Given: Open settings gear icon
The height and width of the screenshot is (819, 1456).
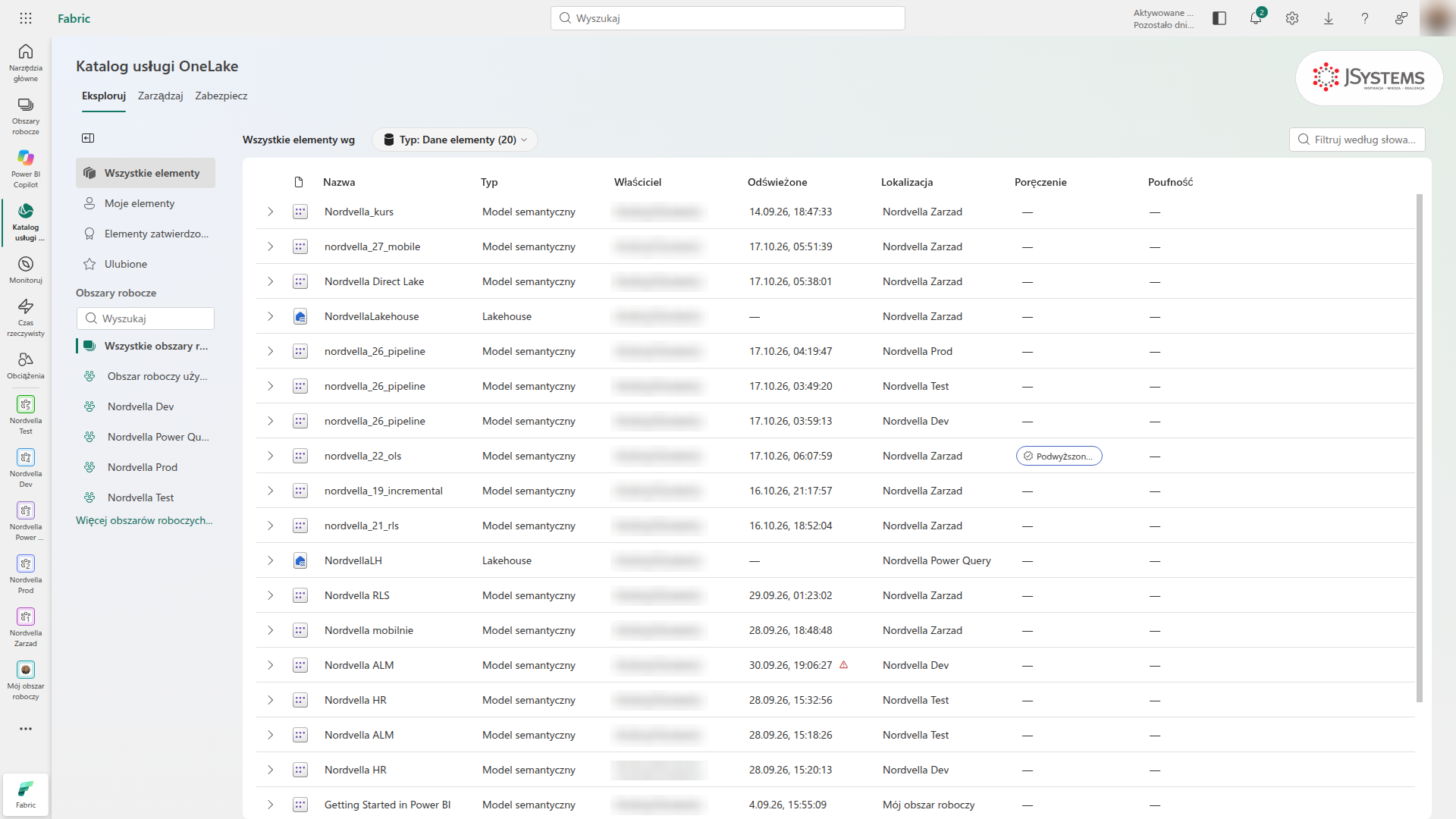Looking at the screenshot, I should pyautogui.click(x=1292, y=18).
